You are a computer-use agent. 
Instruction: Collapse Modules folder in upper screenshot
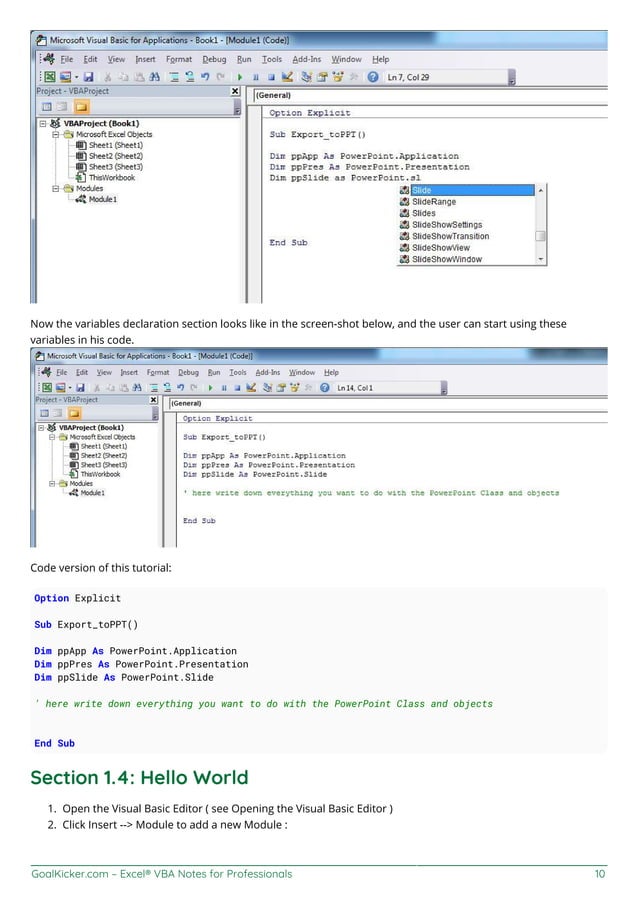(55, 188)
